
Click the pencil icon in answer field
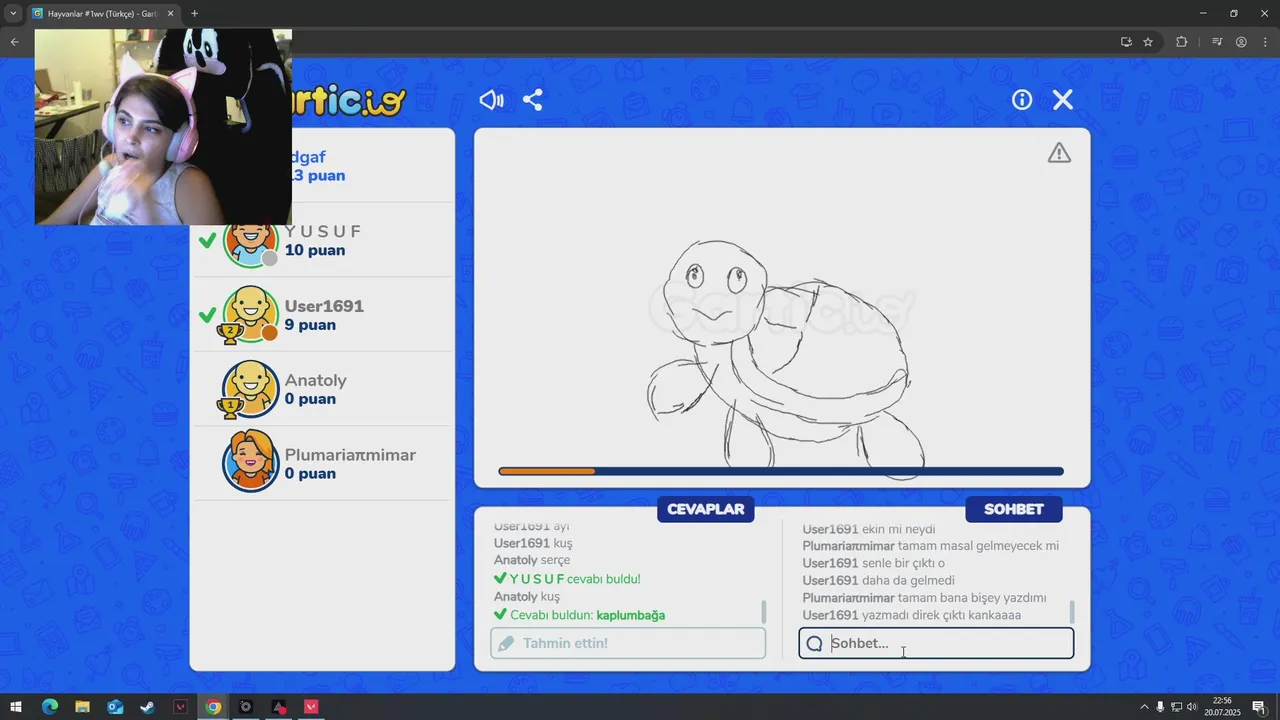(506, 643)
